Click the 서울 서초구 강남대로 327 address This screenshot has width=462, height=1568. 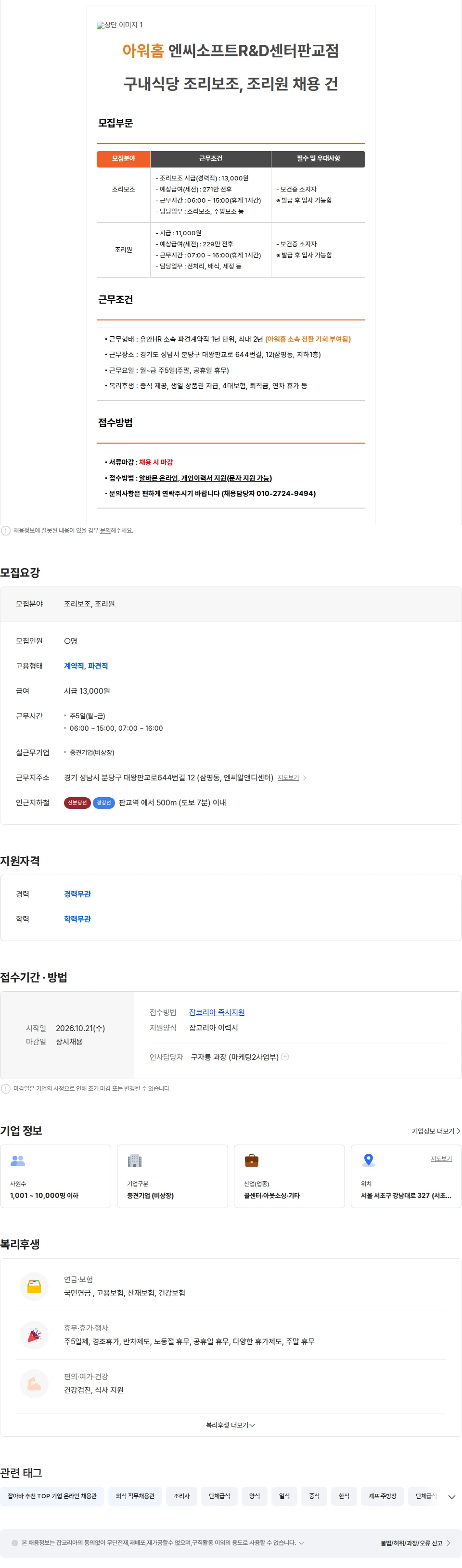click(406, 1196)
